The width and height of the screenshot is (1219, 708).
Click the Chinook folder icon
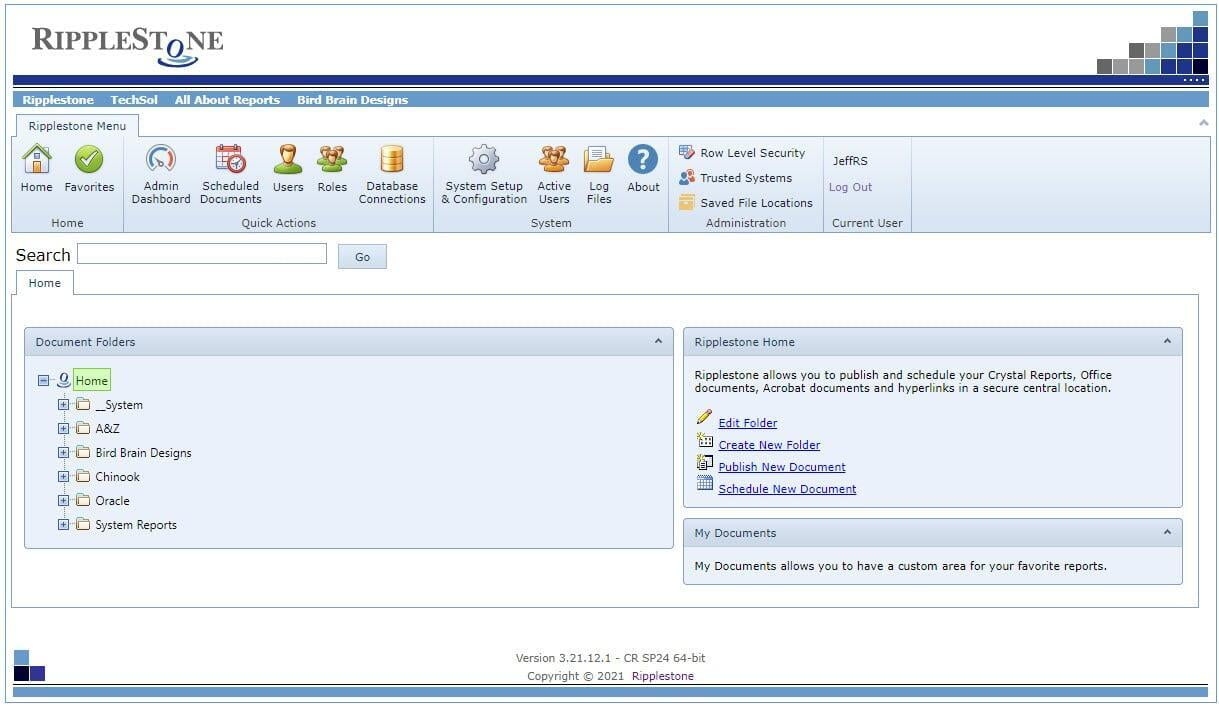pyautogui.click(x=83, y=476)
